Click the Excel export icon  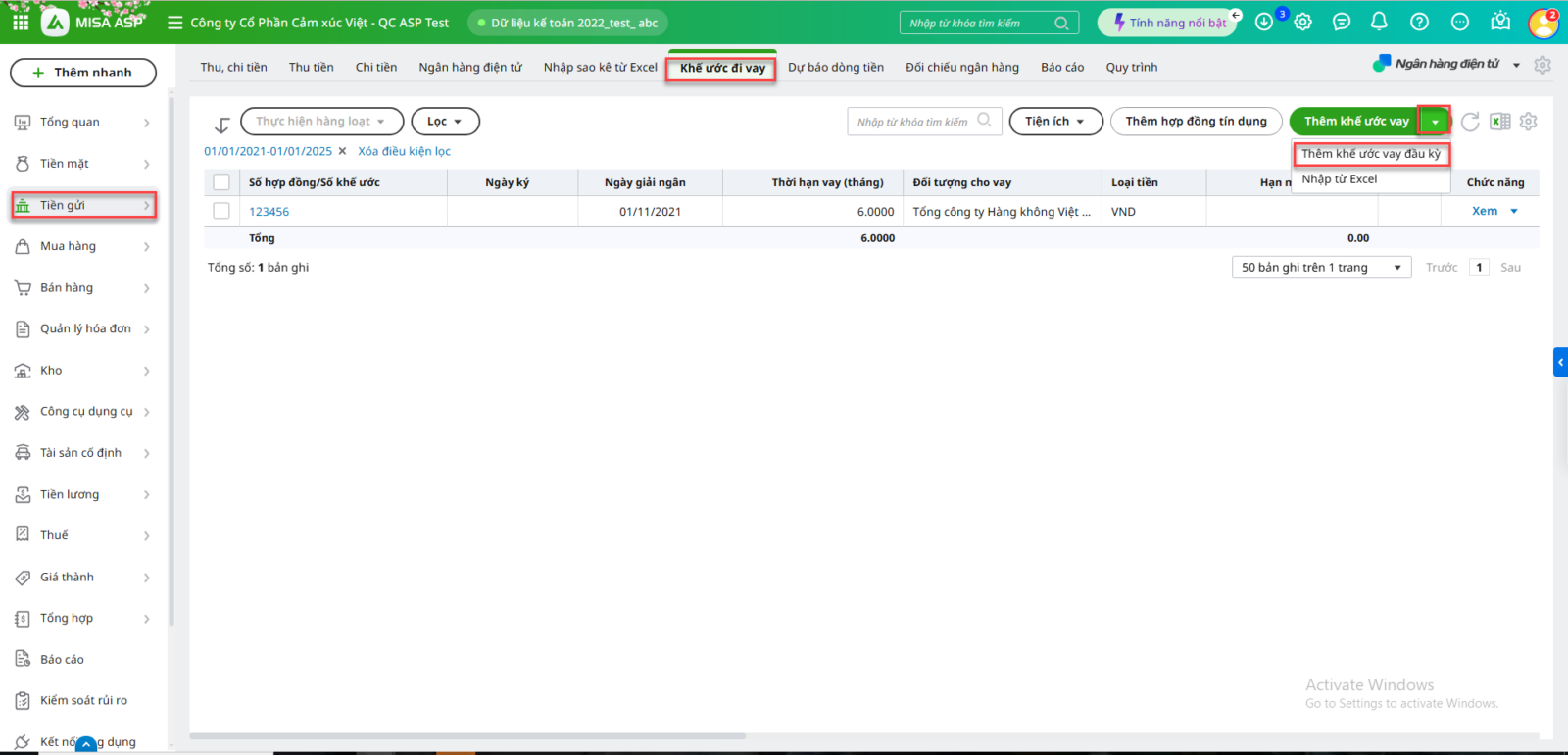point(1499,122)
